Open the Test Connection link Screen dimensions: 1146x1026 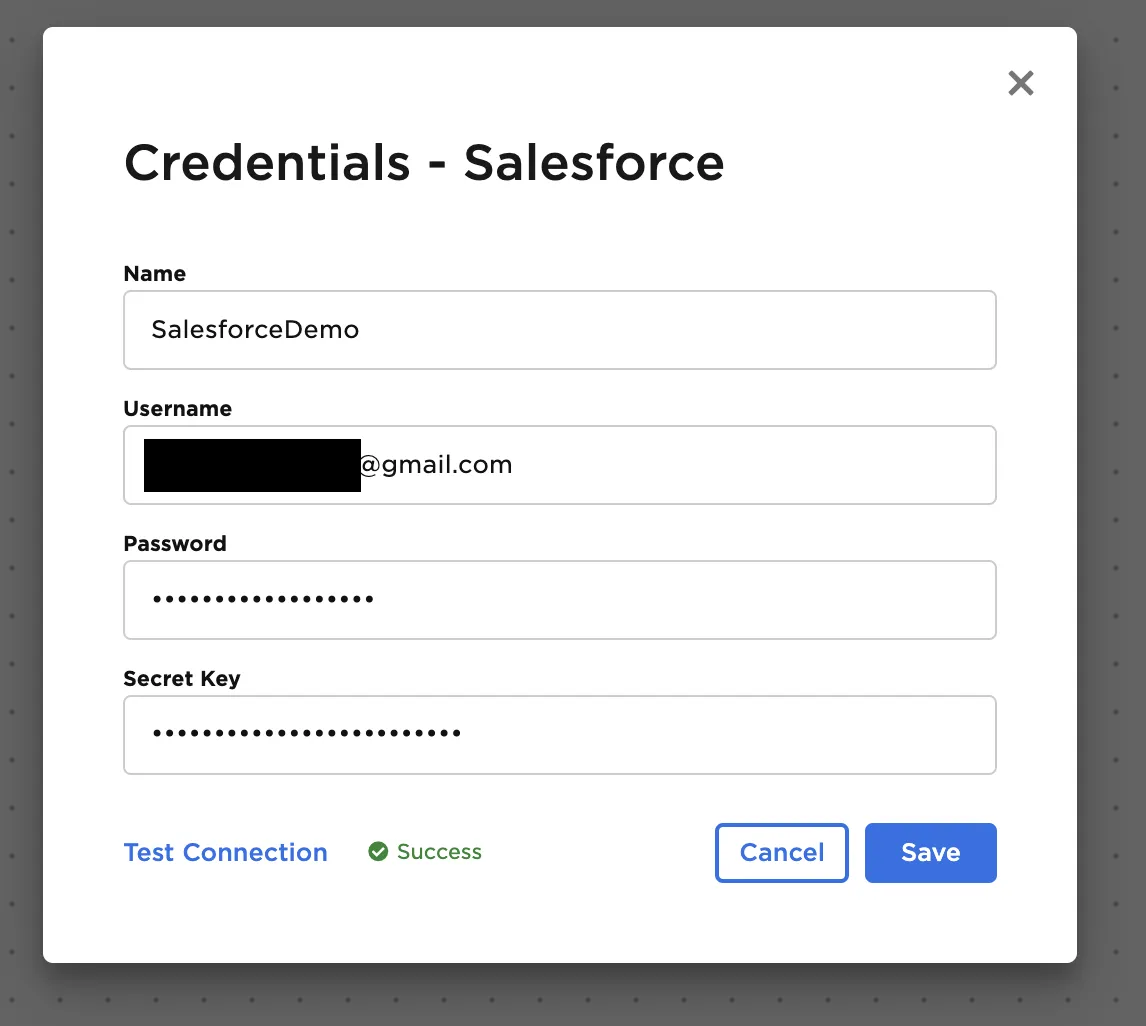225,852
